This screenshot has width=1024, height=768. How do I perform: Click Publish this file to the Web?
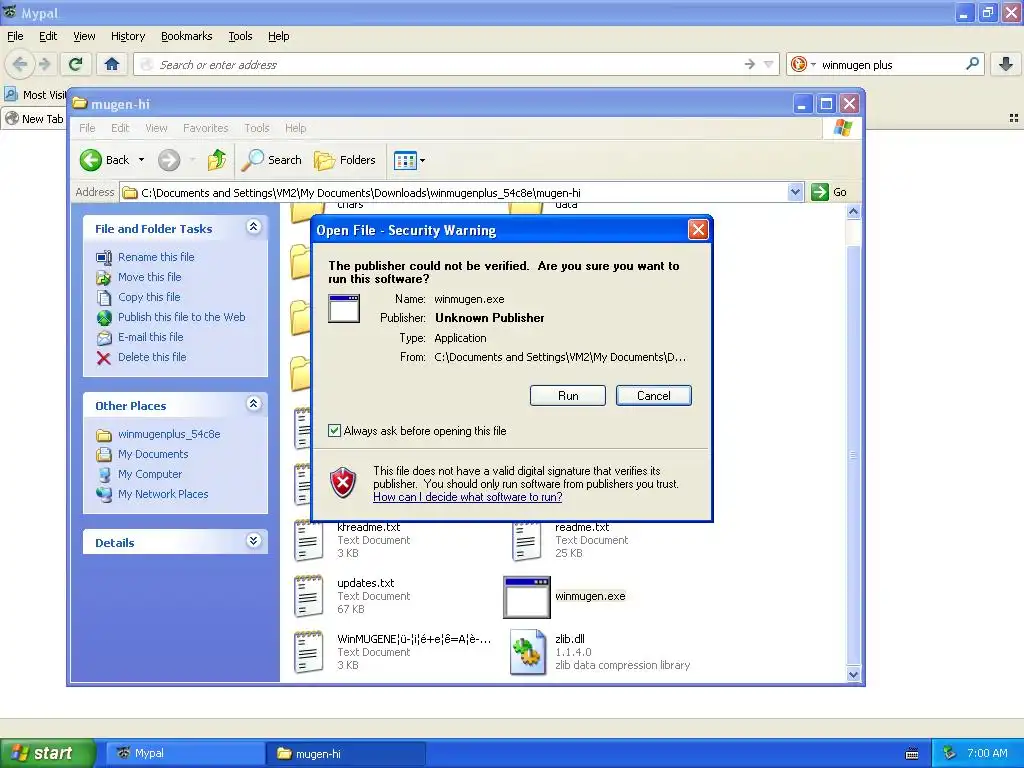pyautogui.click(x=182, y=317)
